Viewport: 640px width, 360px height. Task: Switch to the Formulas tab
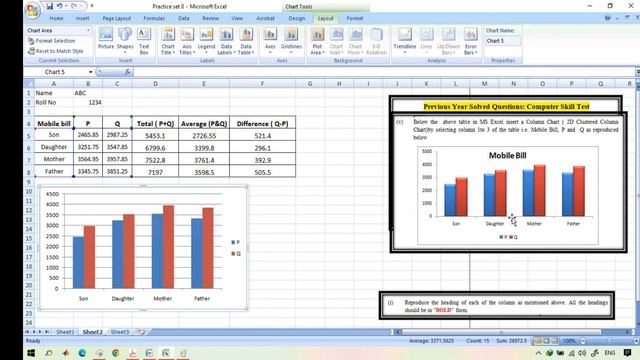click(154, 18)
